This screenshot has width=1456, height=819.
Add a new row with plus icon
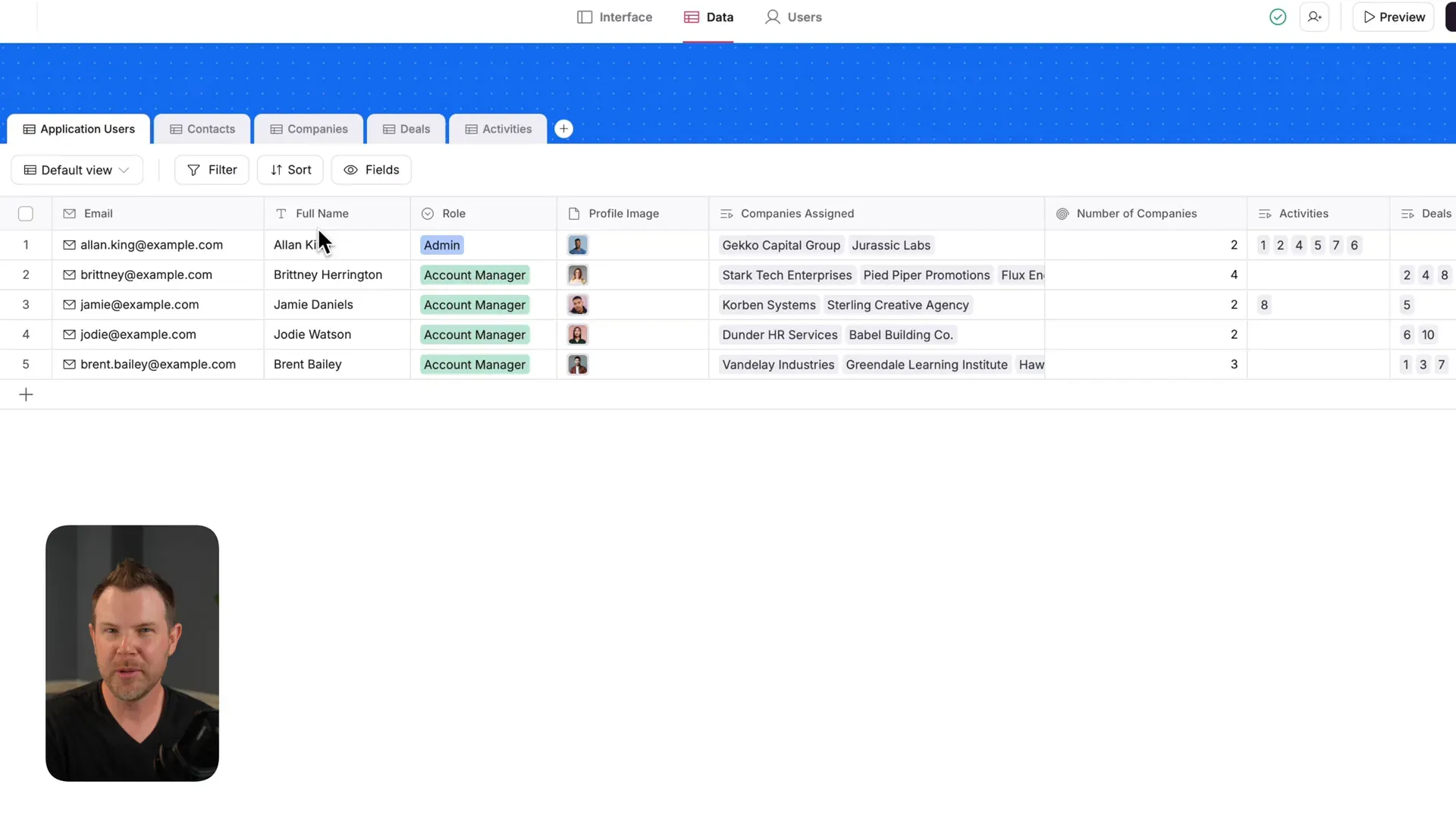point(26,394)
